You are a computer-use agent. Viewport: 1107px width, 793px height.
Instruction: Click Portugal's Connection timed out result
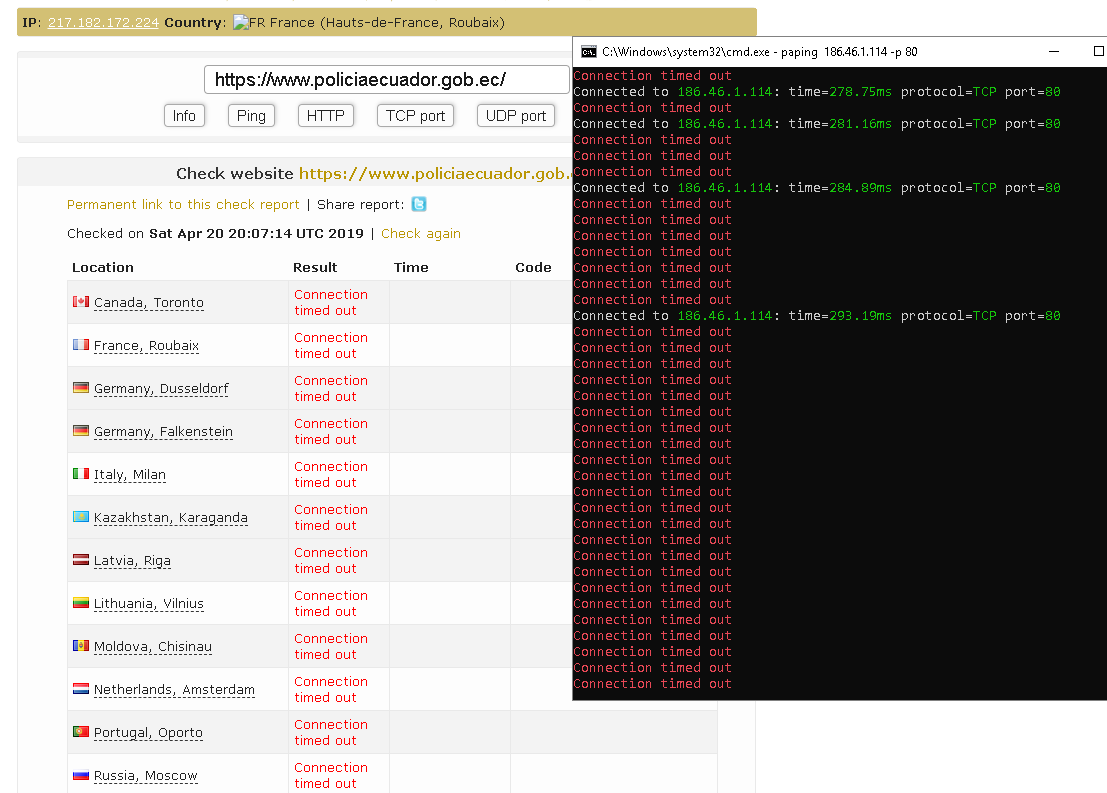pos(330,732)
